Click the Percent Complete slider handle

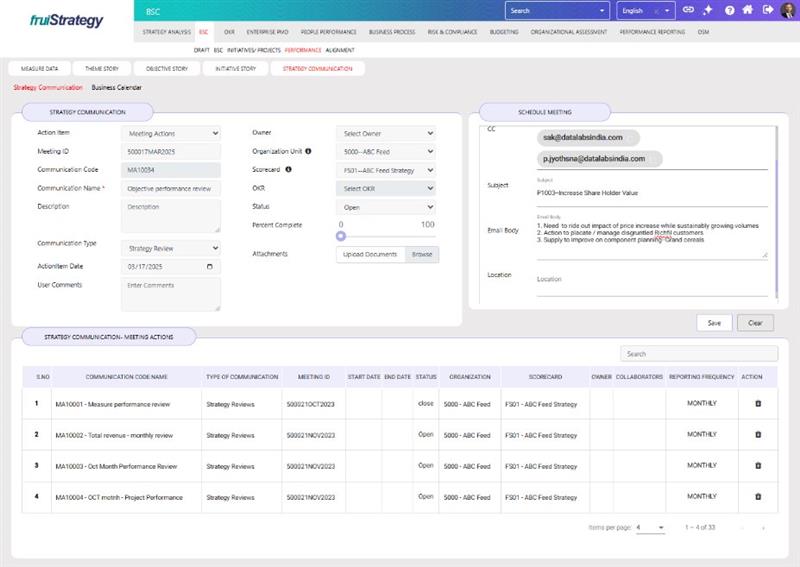pyautogui.click(x=341, y=236)
